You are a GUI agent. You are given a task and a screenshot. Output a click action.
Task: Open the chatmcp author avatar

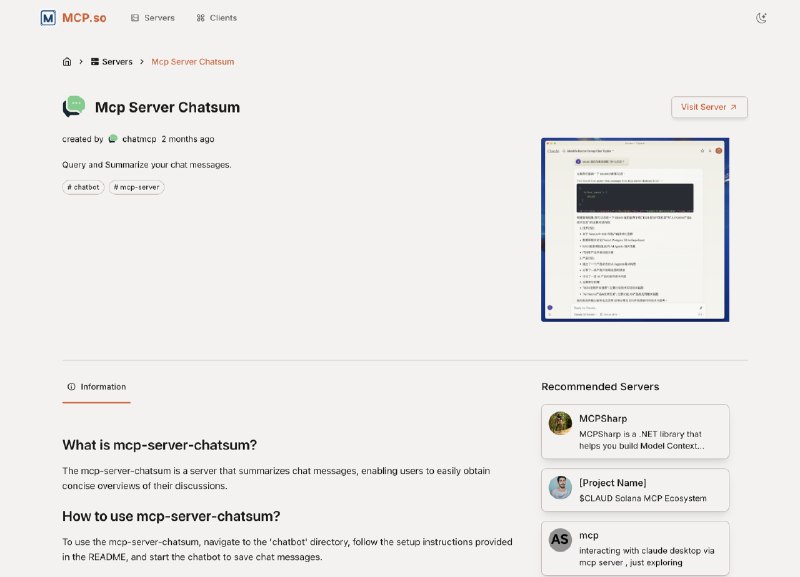113,139
